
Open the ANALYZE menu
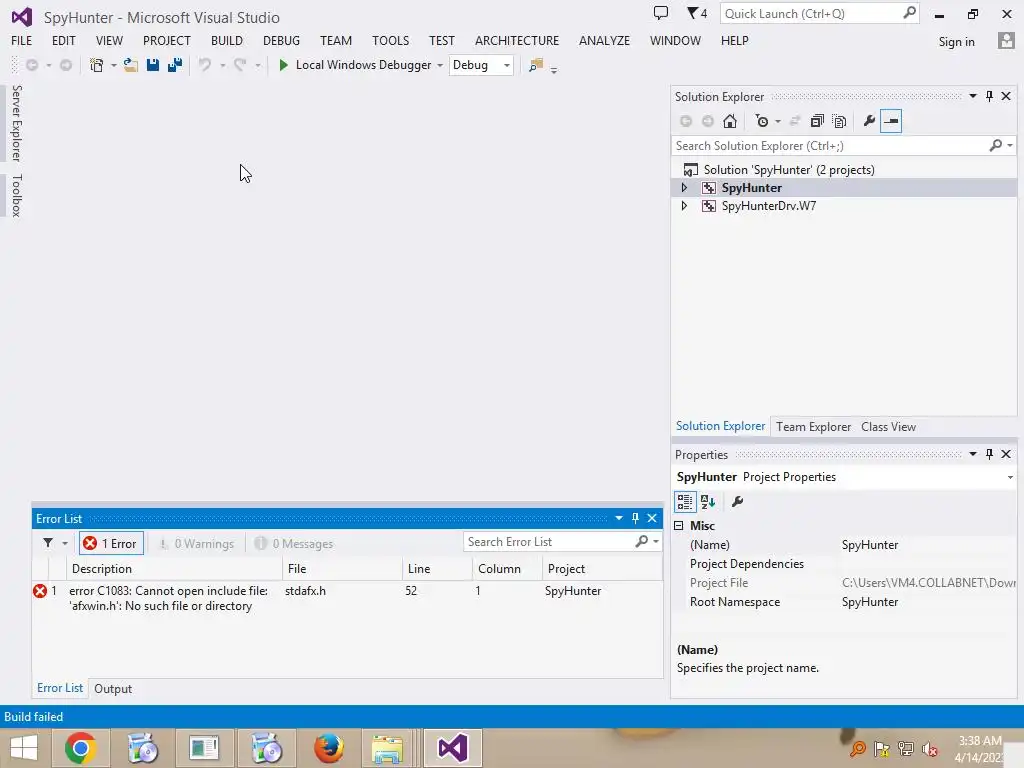click(x=604, y=40)
